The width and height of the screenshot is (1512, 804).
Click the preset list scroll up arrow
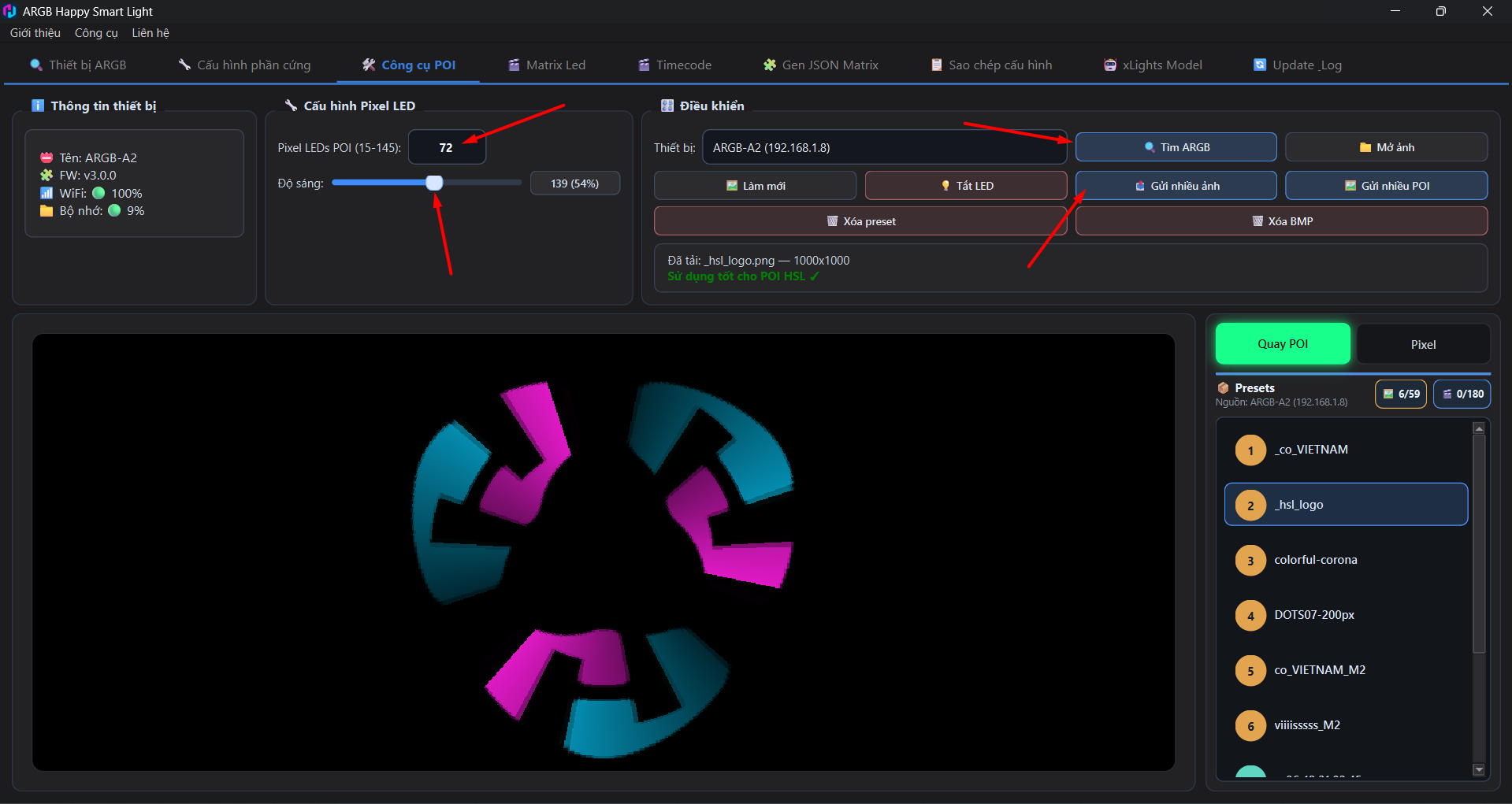click(x=1479, y=428)
